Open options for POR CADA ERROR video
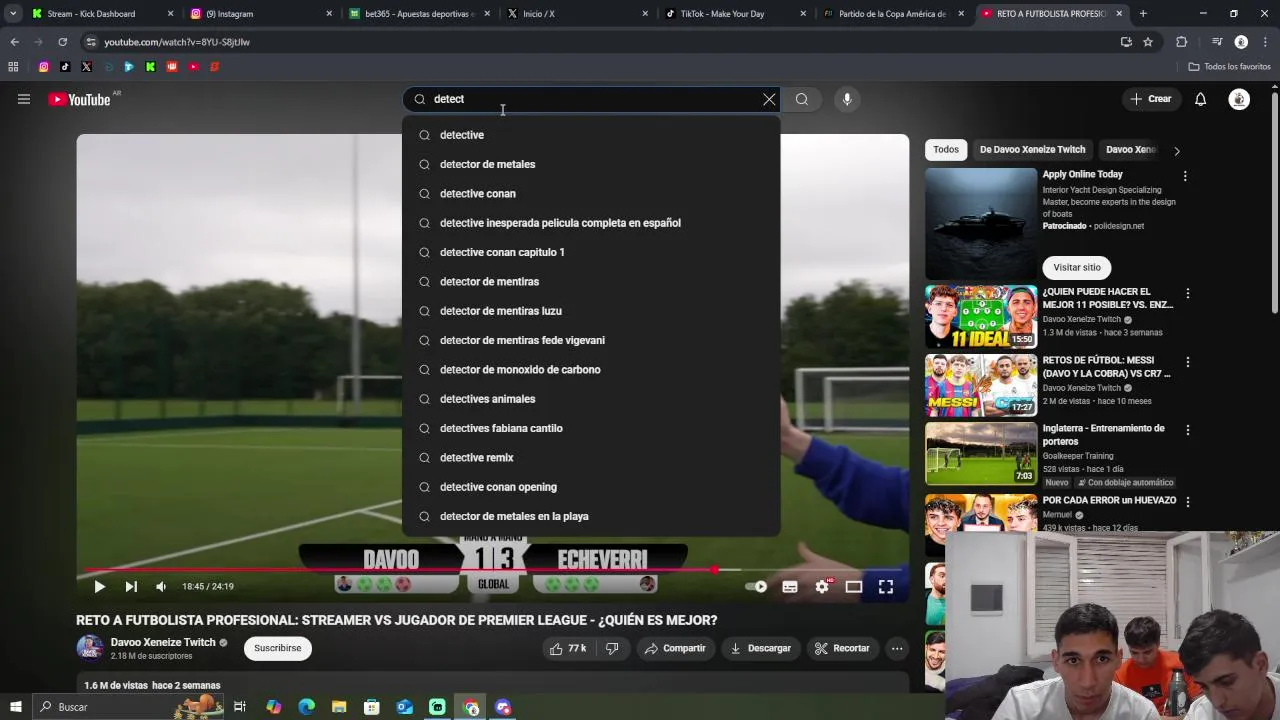1280x720 pixels. (x=1188, y=502)
